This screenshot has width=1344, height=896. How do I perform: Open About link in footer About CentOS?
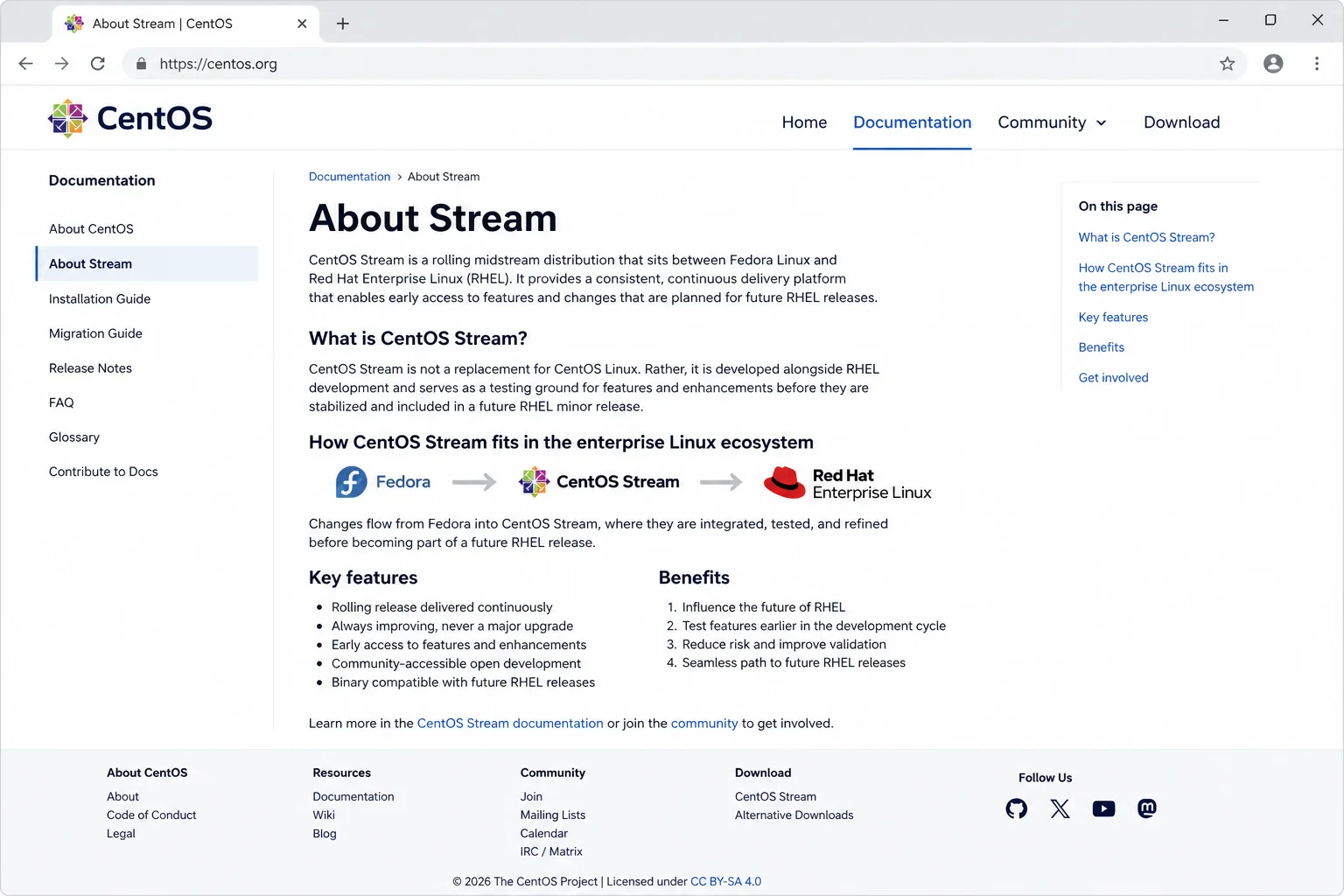[x=122, y=796]
